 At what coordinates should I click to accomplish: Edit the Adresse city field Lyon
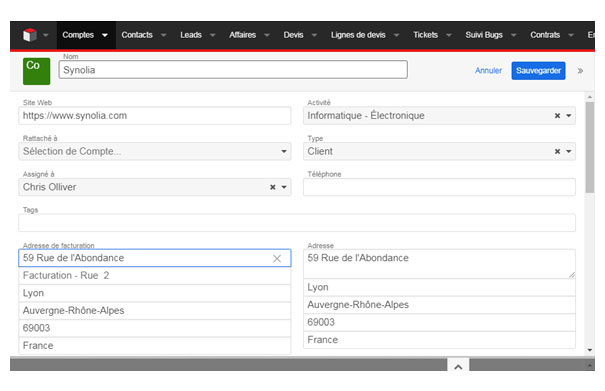tap(439, 287)
